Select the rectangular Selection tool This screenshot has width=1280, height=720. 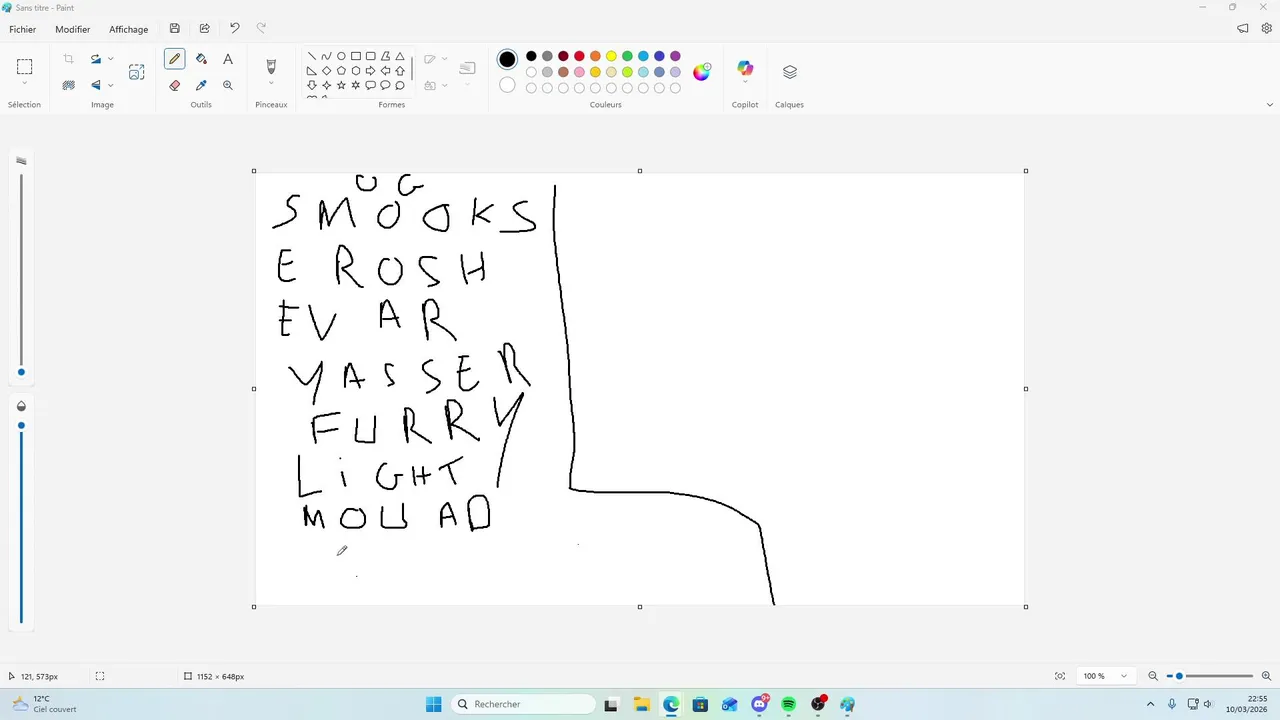point(24,67)
